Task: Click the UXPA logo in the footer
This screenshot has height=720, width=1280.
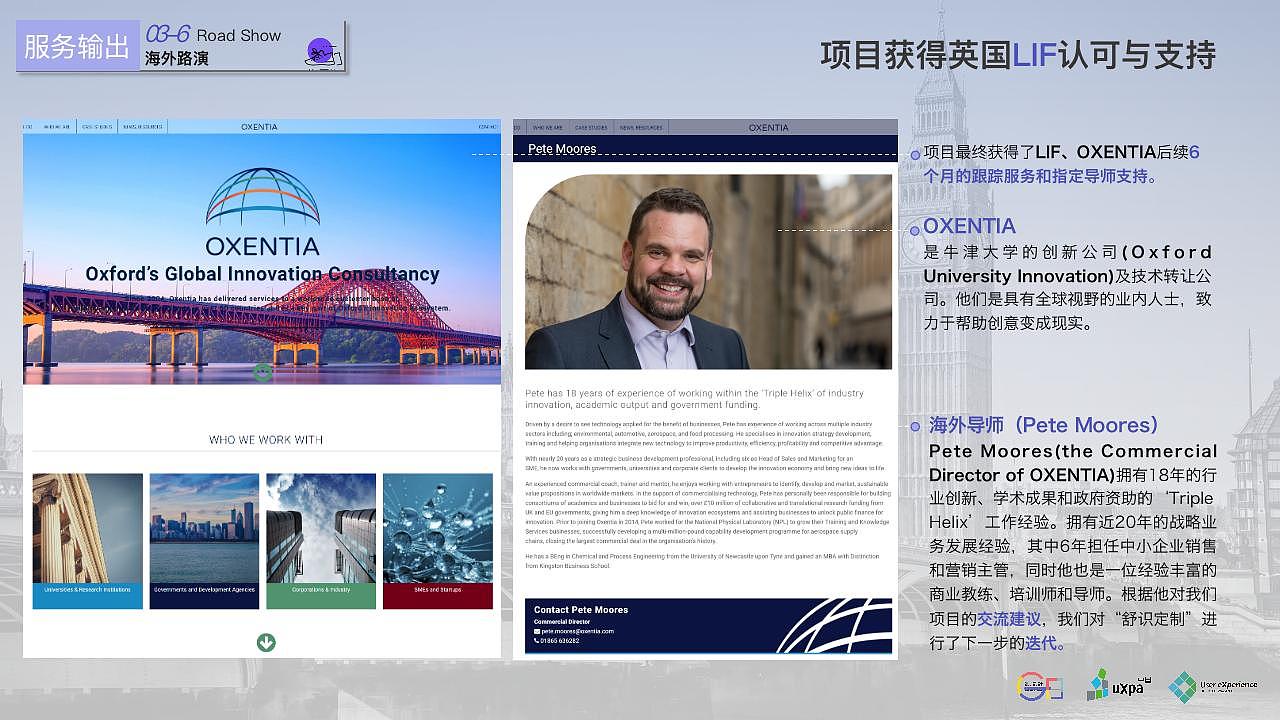Action: coord(1119,685)
